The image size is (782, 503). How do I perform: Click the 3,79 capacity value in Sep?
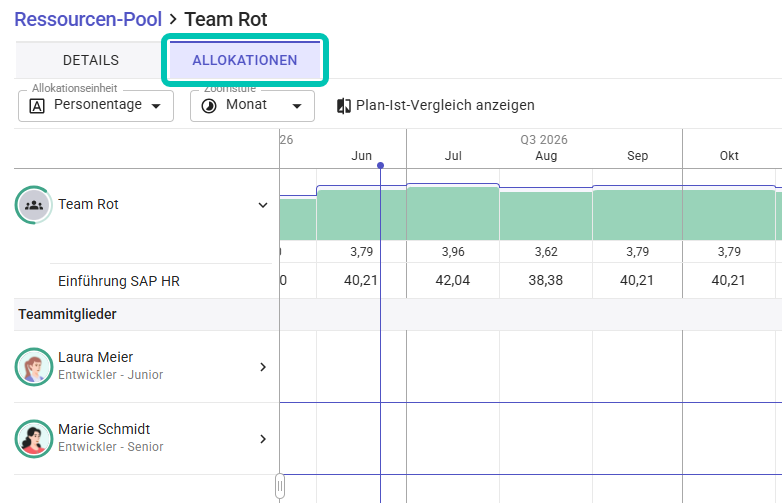[637, 252]
